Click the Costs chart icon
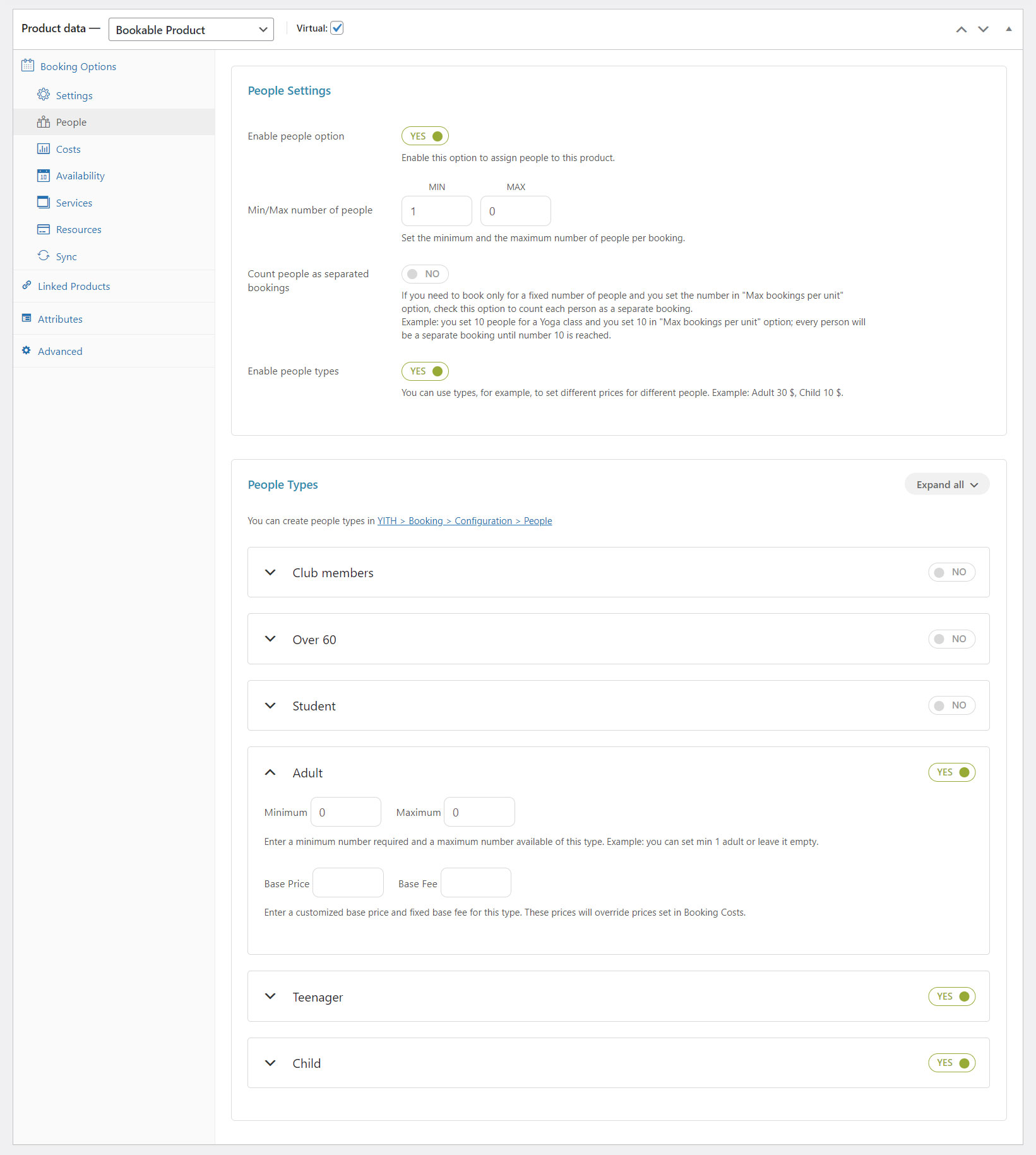 pos(44,149)
